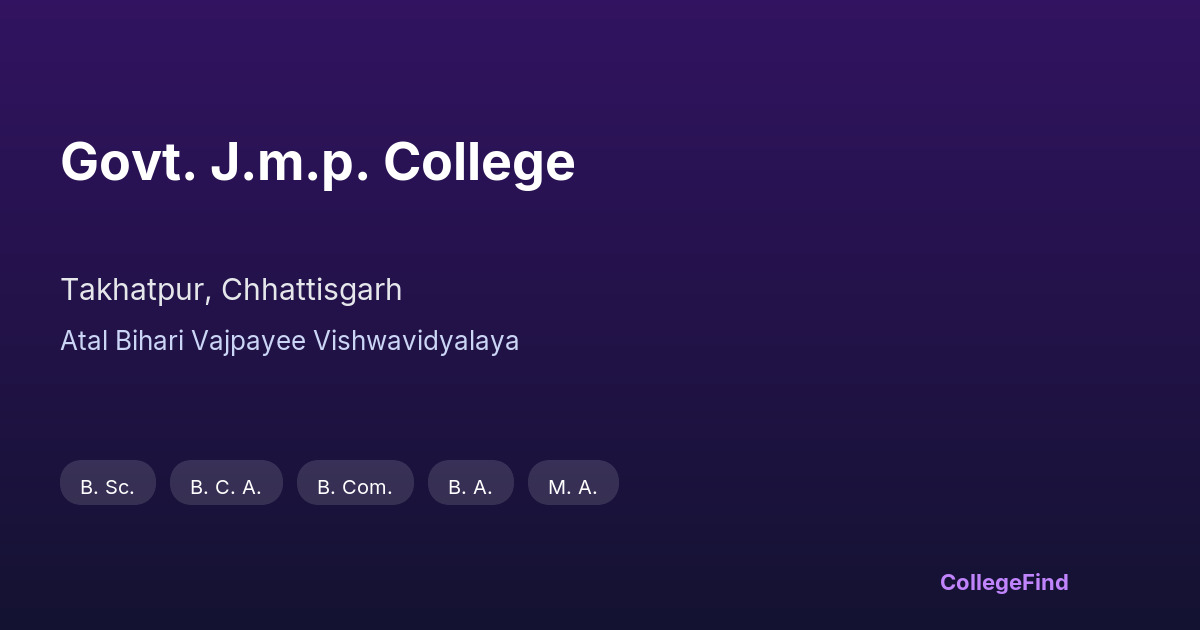Click the Takhatpur, Chhattisgarh location line
Screen dimensions: 1200x630
(x=231, y=290)
